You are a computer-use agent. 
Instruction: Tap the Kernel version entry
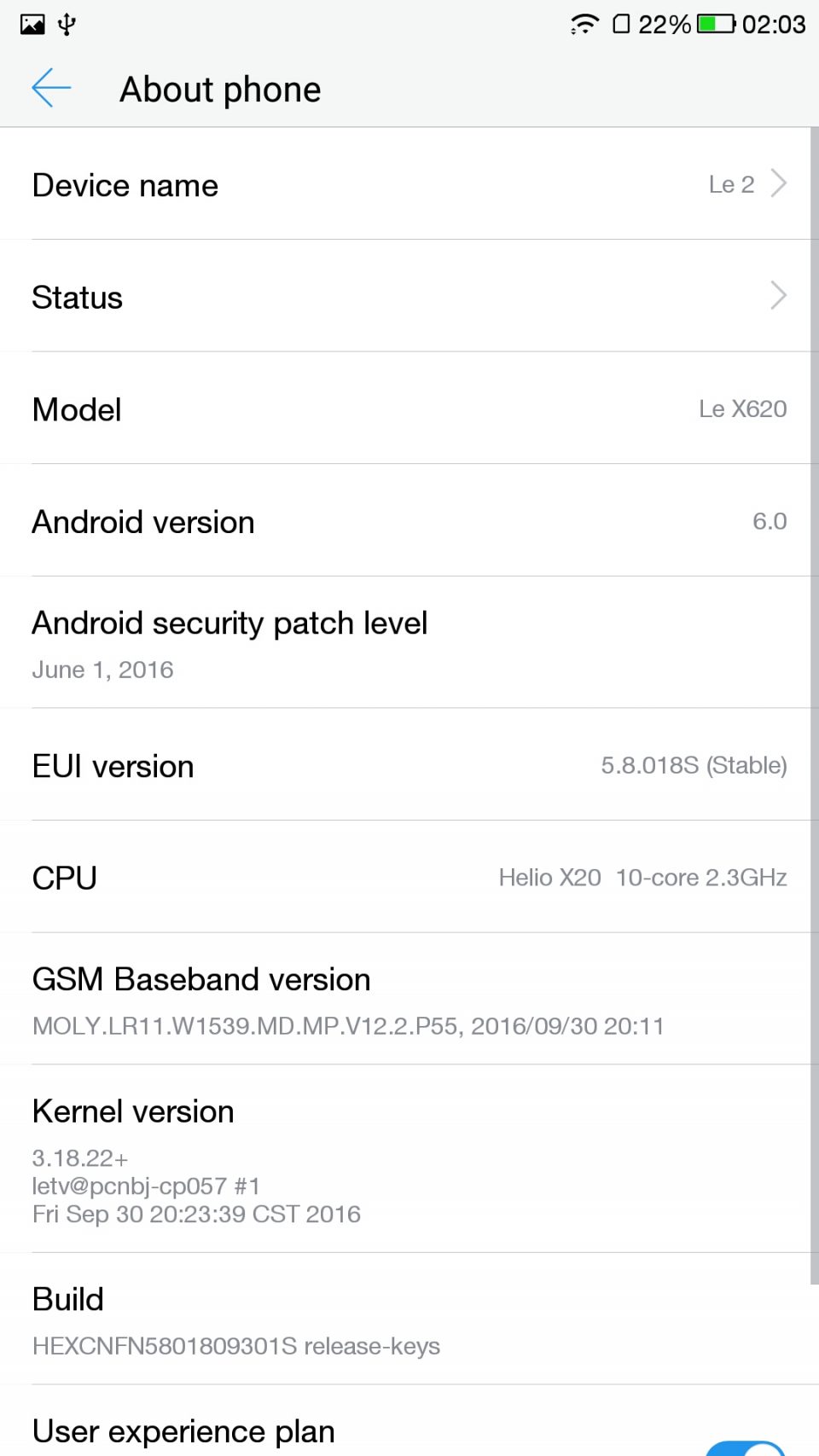(409, 1160)
